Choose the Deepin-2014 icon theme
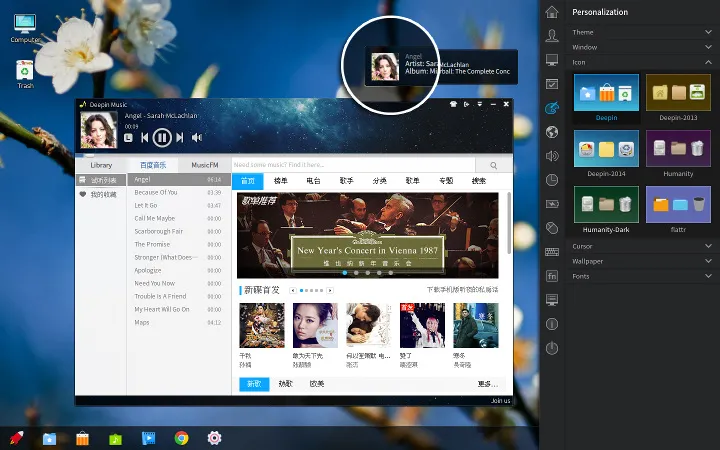This screenshot has height=450, width=720. 606,149
